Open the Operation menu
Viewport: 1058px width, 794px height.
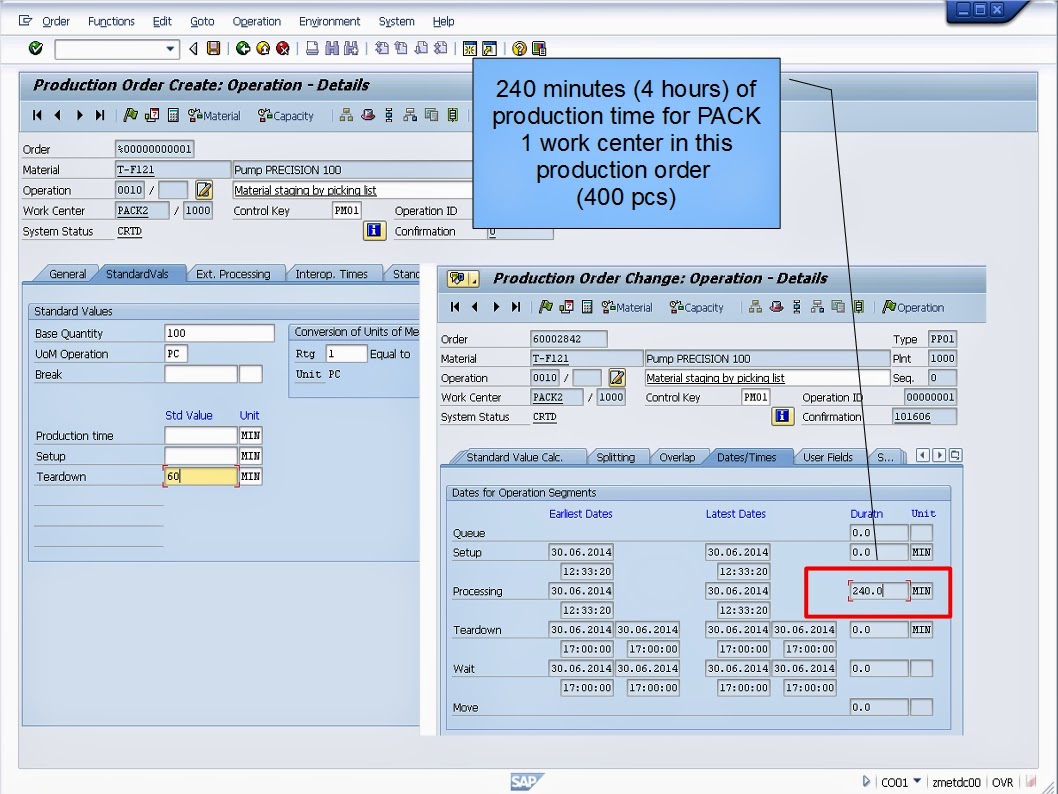(256, 21)
